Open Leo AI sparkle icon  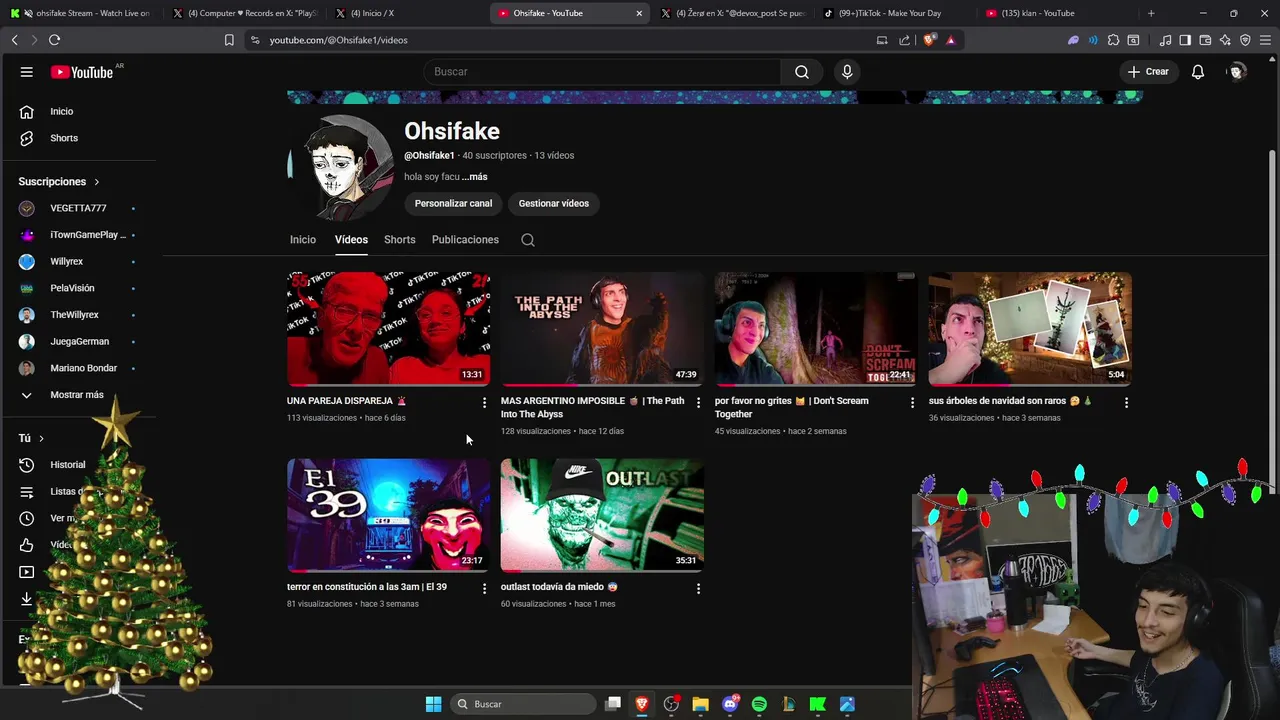[x=1225, y=40]
